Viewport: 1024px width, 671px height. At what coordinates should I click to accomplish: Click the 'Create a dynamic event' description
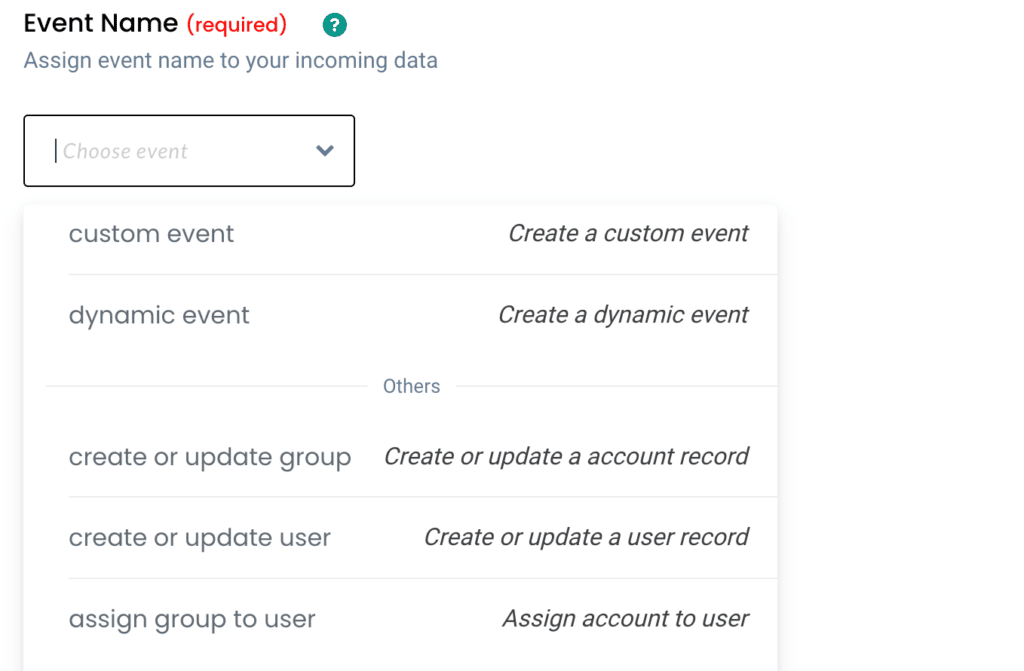(x=623, y=316)
